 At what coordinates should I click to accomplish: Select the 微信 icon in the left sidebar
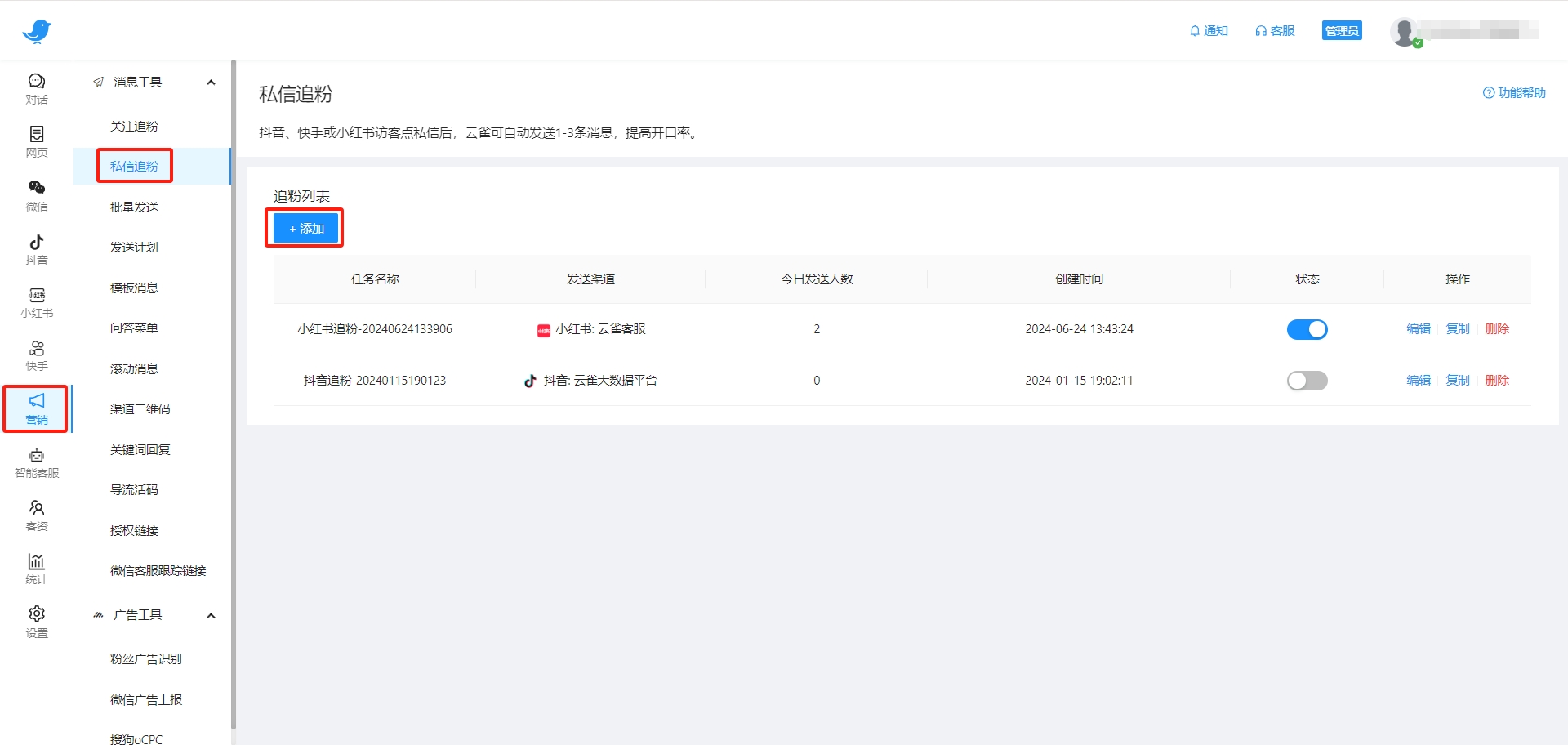coord(36,195)
